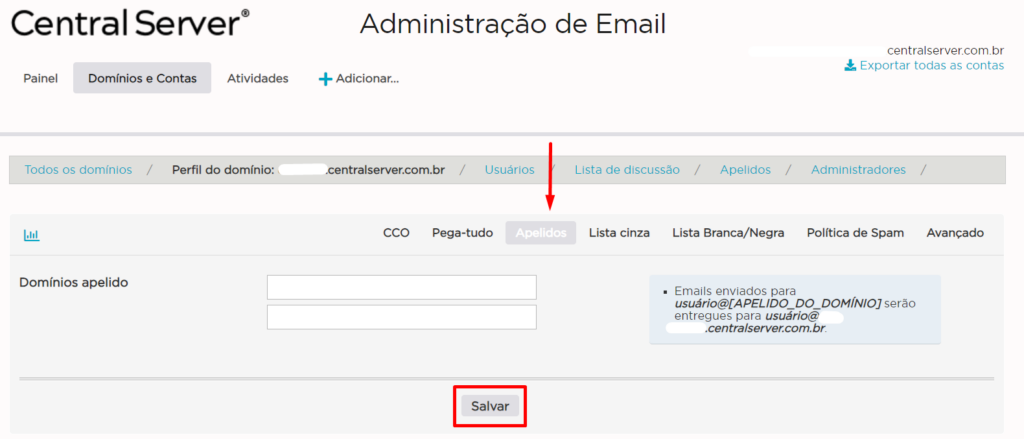Screen dimensions: 1024x439
Task: Open the Usuários breadcrumb link
Action: [509, 170]
